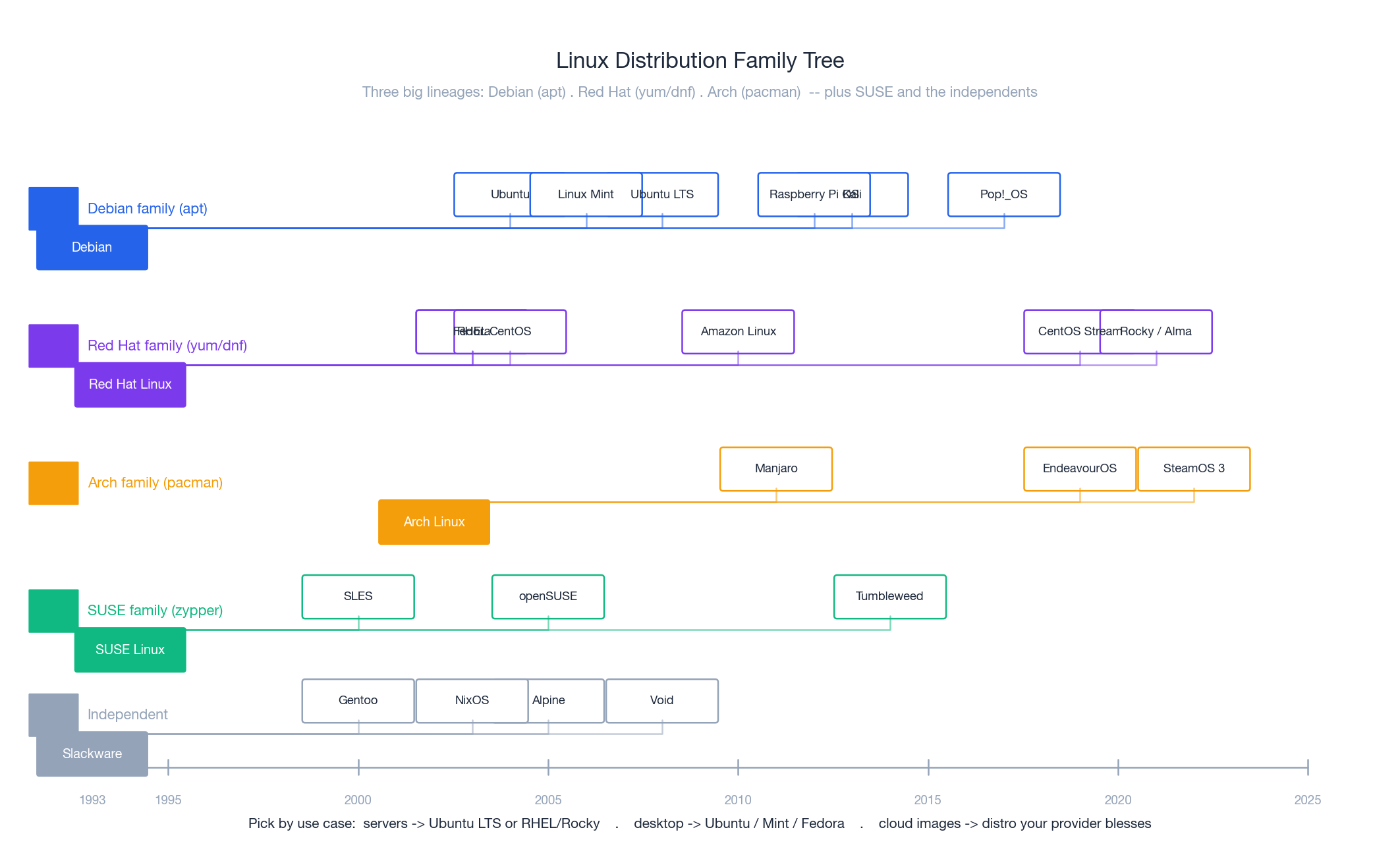
Task: Select the Manjaro box on the Arch branch
Action: [775, 469]
